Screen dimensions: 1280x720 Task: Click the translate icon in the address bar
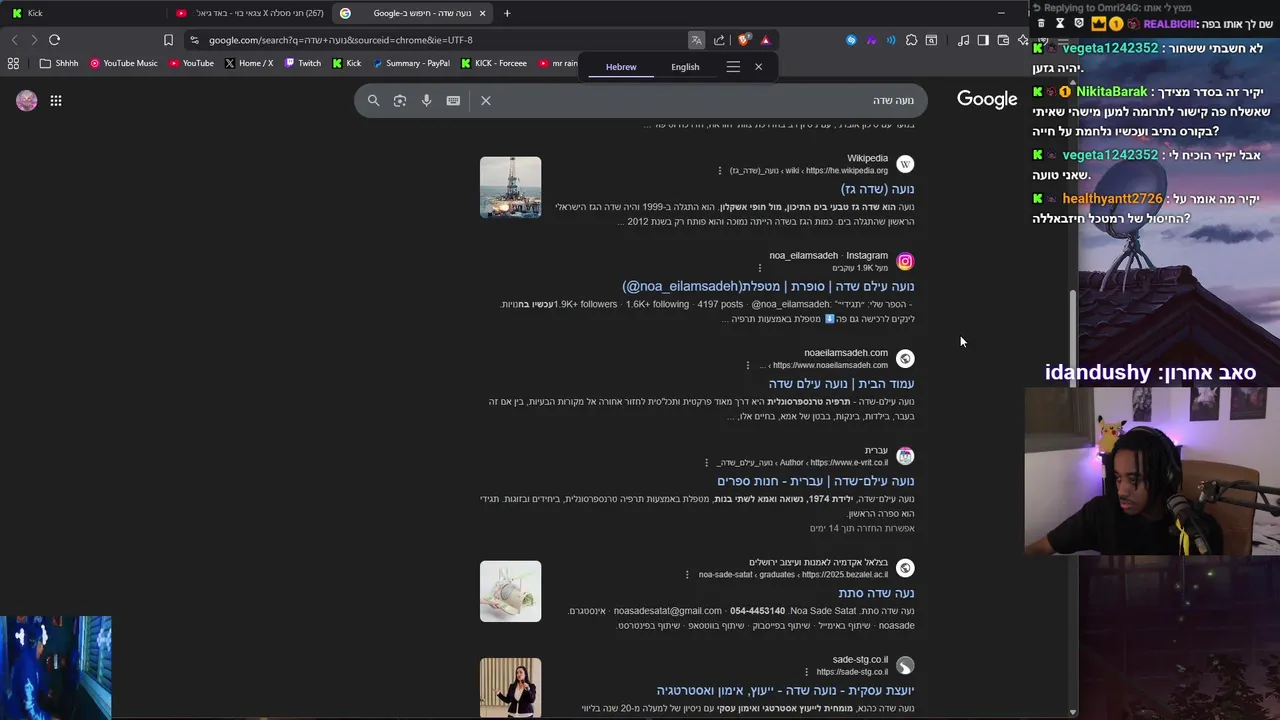(696, 40)
